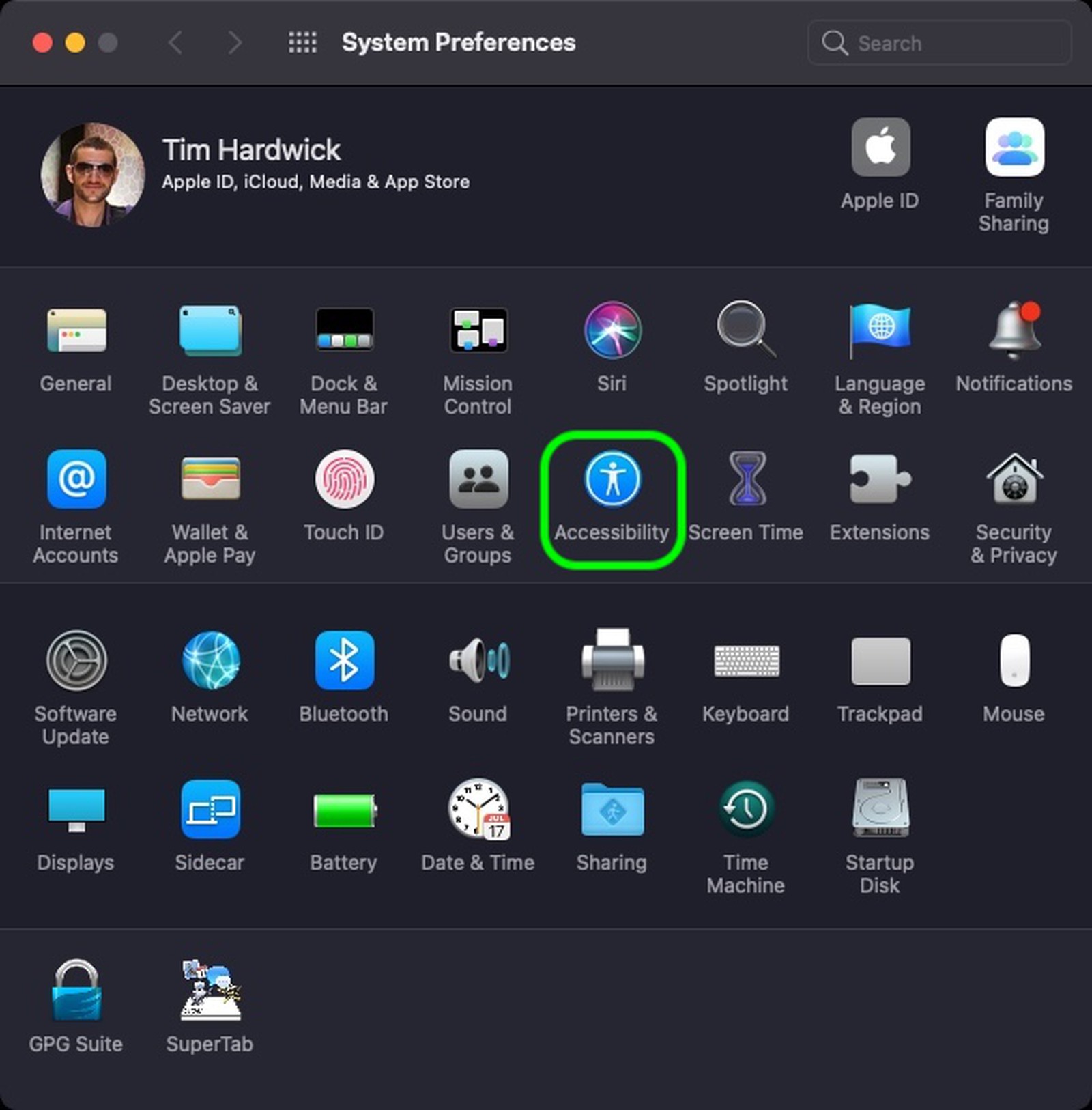Open Bluetooth settings
Screen dimensions: 1092x1110
[x=344, y=661]
